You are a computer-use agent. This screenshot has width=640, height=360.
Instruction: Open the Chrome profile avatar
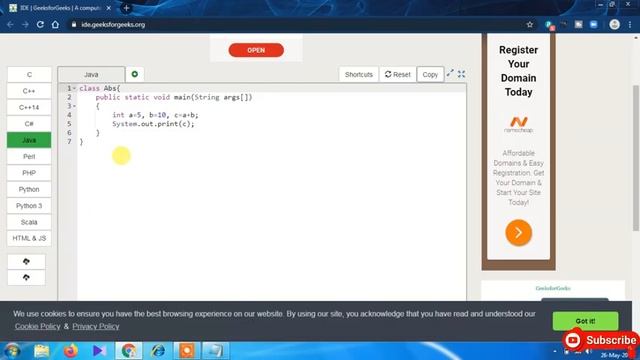pyautogui.click(x=614, y=24)
